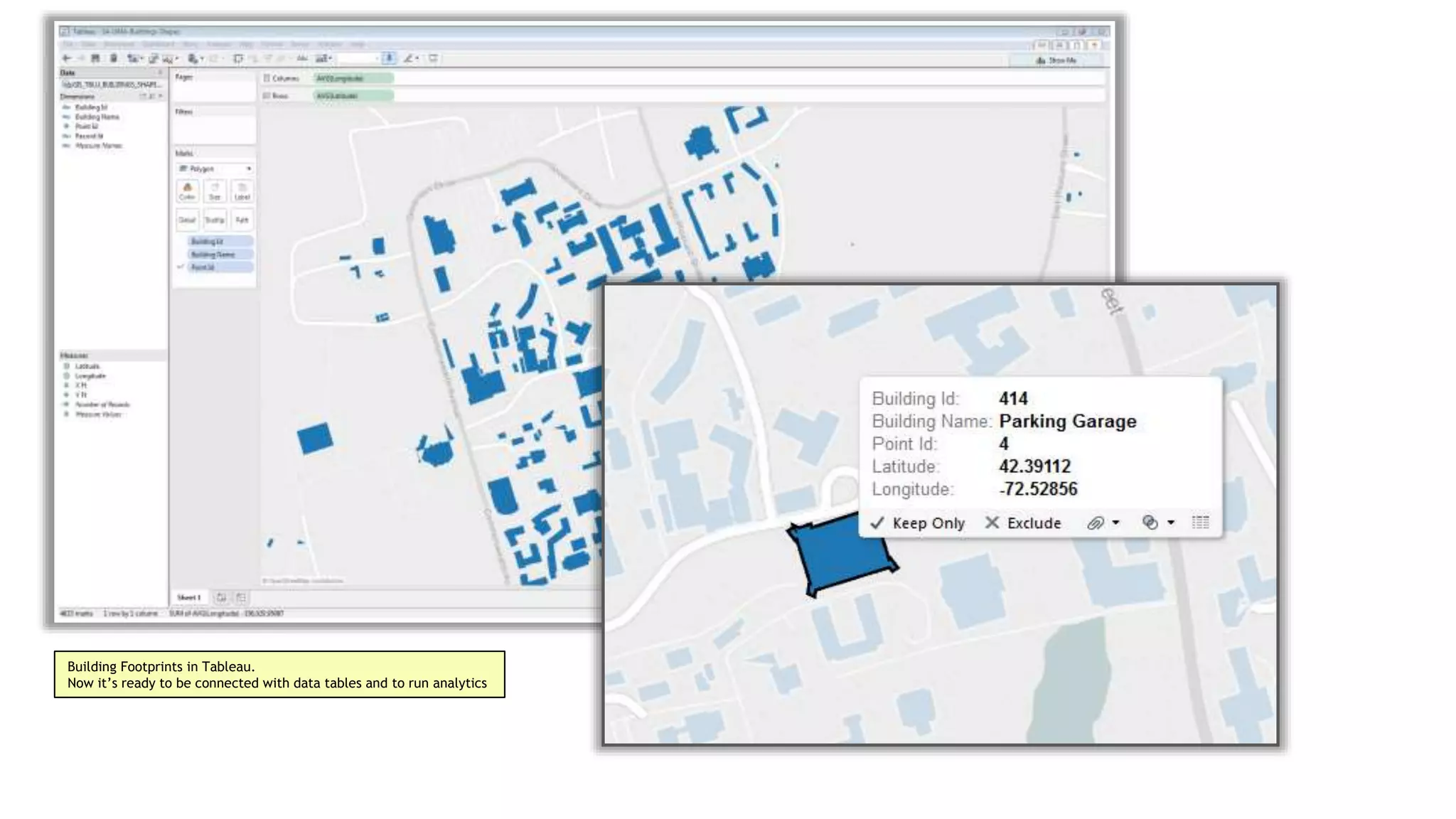Click the Latitude value 42.39112
This screenshot has height=819, width=1456.
point(1034,466)
